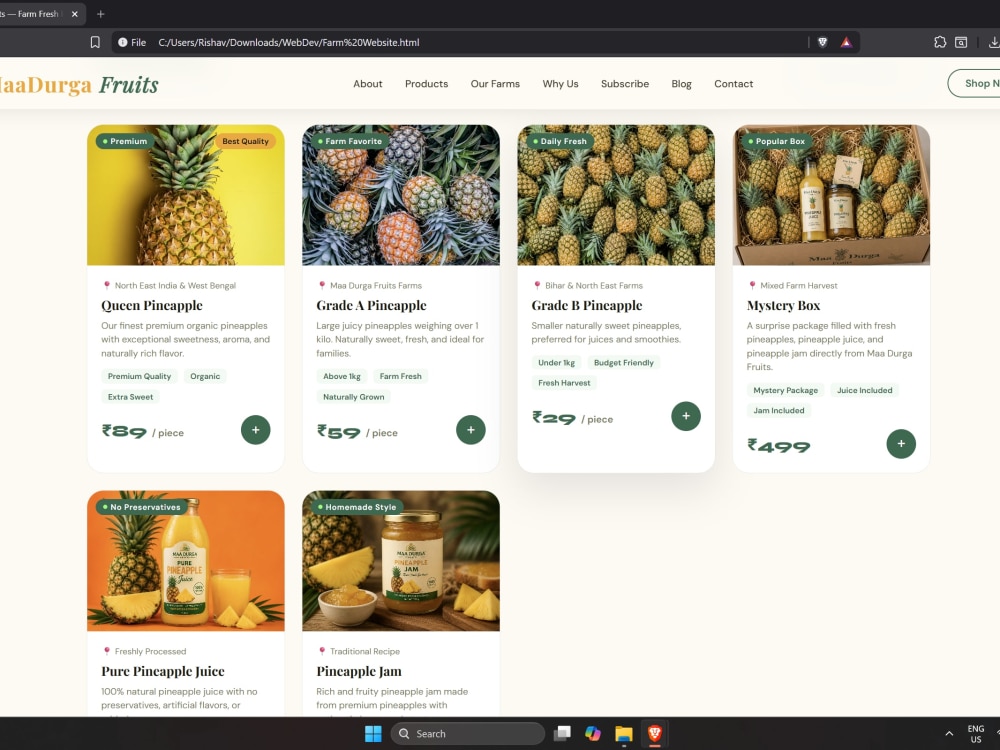Open Brave Rewards triangle icon
The image size is (1000, 750).
846,42
